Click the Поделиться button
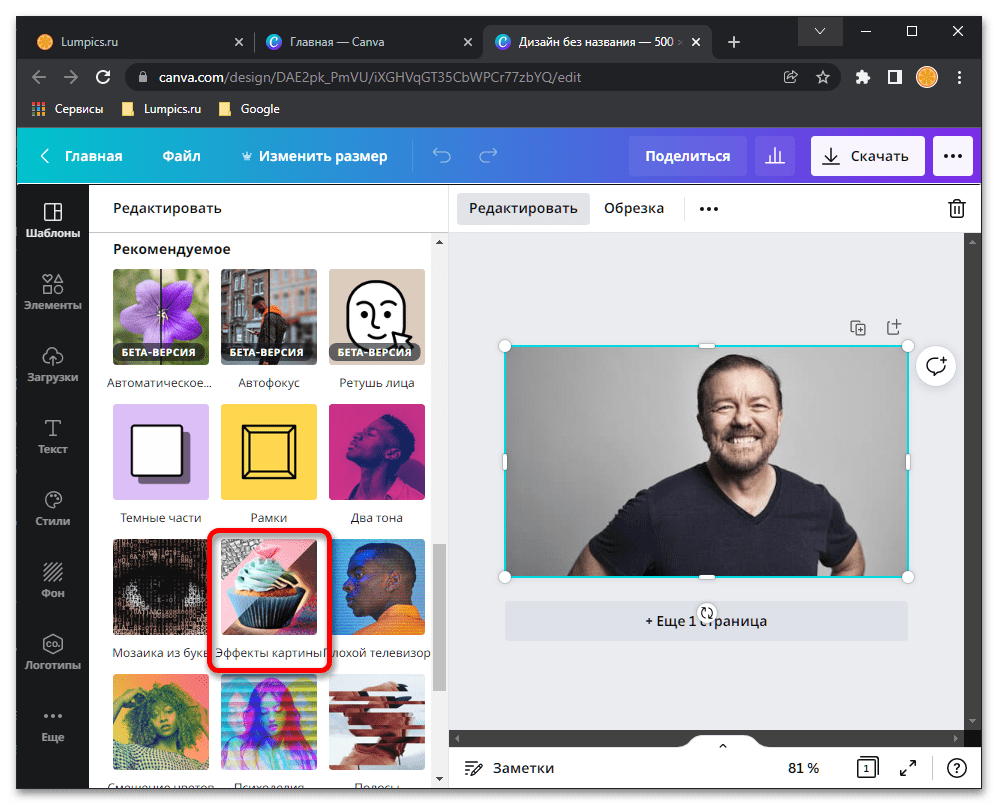Screen dimensions: 998x805 (687, 156)
